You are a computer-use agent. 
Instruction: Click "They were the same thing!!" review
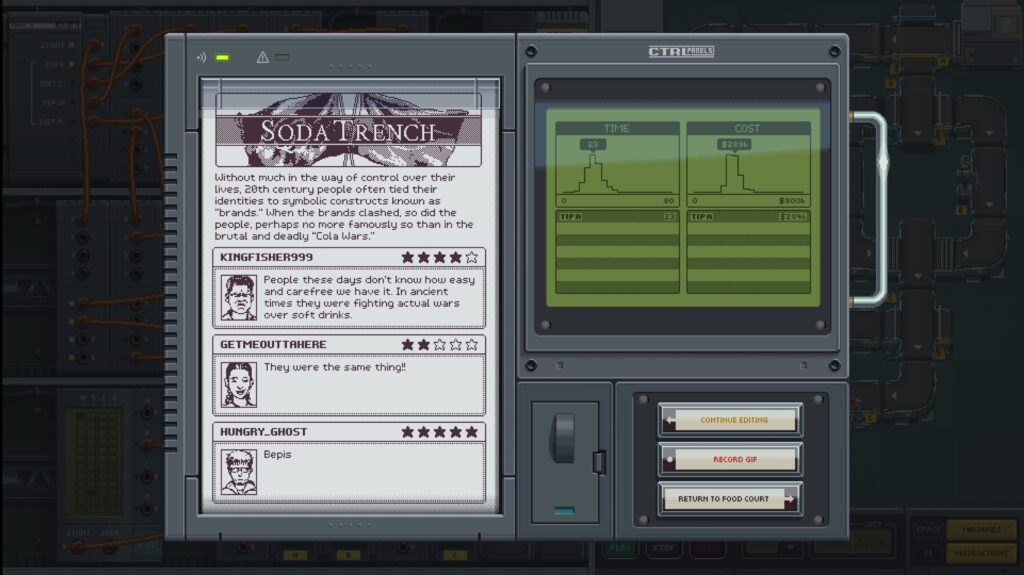click(334, 367)
